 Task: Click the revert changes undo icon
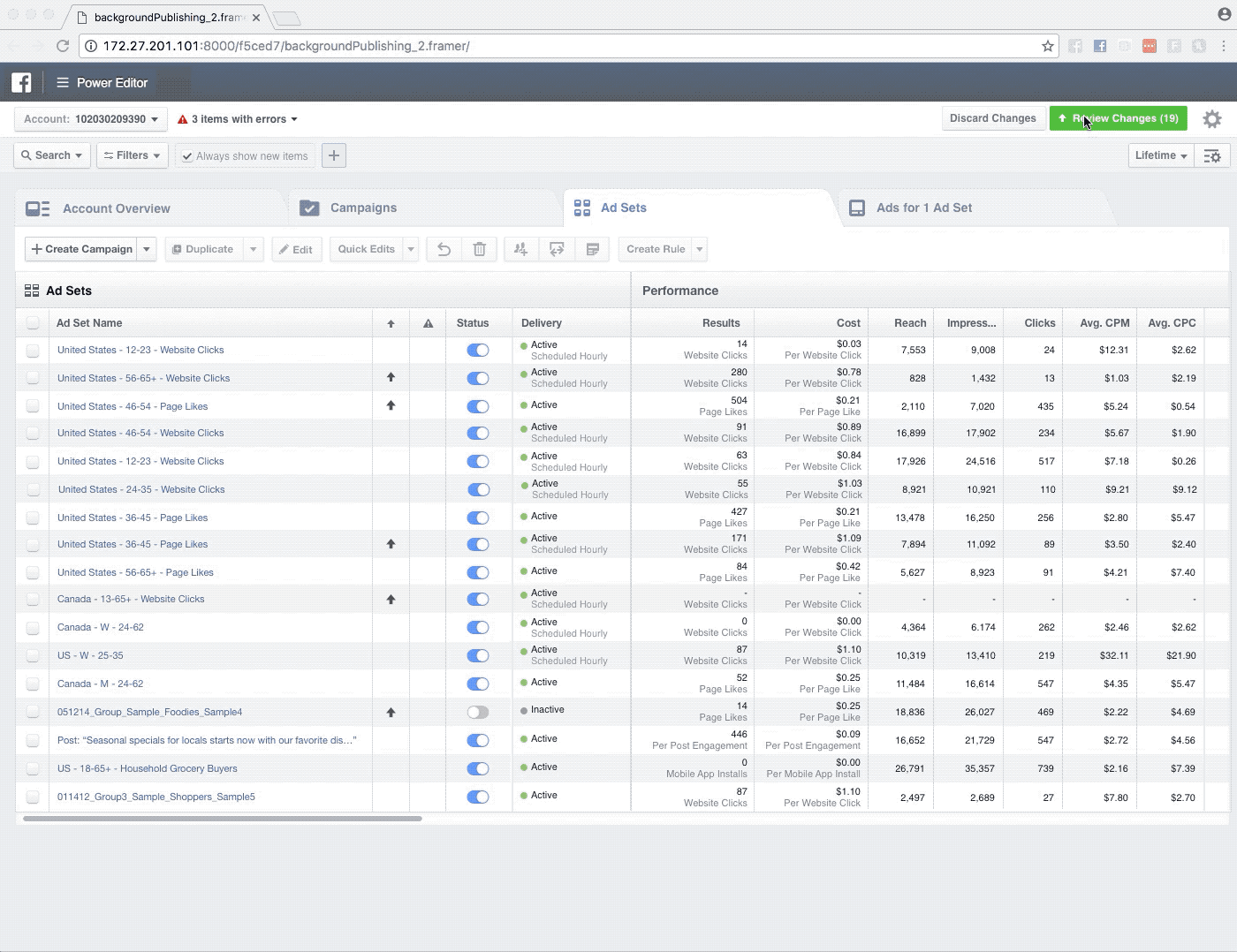coord(444,249)
